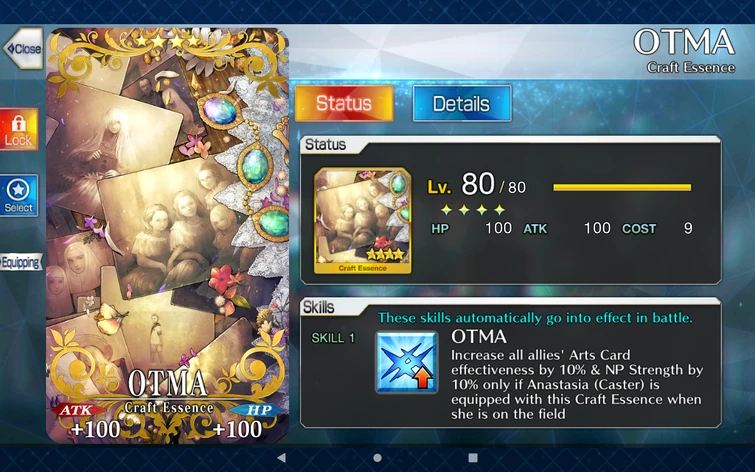Toggle the red Lock button
This screenshot has width=755, height=472.
point(19,129)
